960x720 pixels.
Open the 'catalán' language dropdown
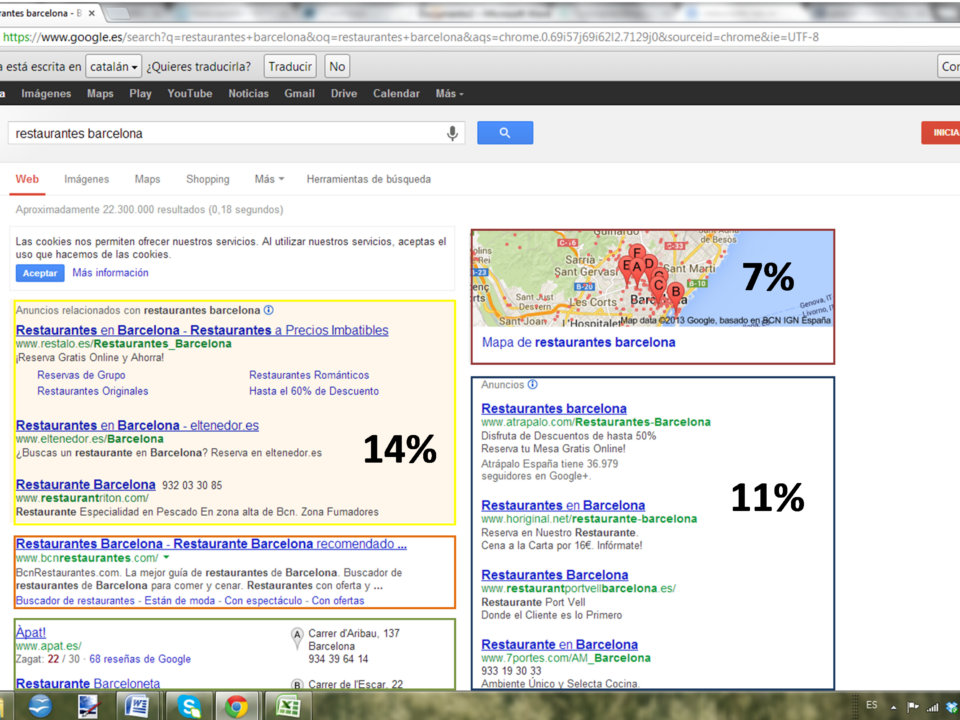[113, 67]
